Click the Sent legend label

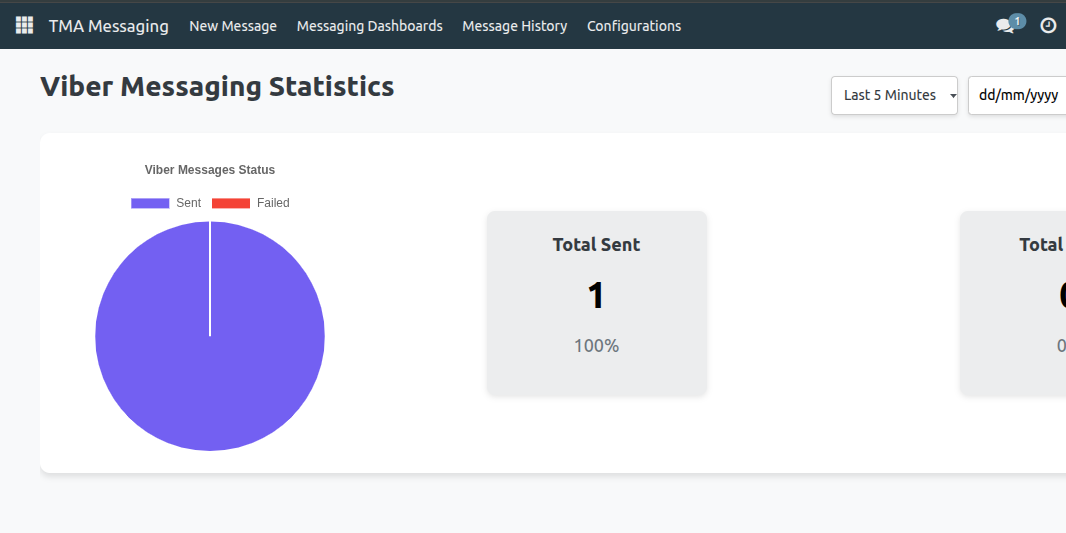(x=188, y=203)
